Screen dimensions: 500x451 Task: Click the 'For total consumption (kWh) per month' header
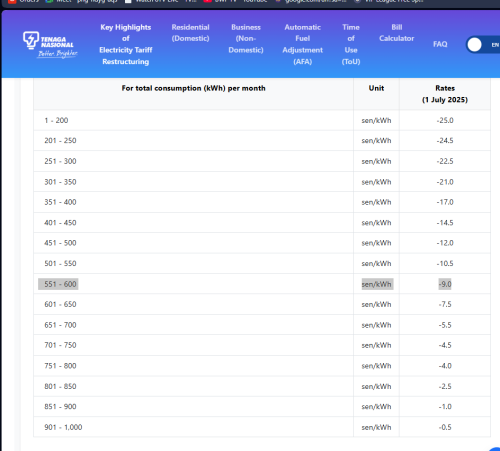click(193, 88)
